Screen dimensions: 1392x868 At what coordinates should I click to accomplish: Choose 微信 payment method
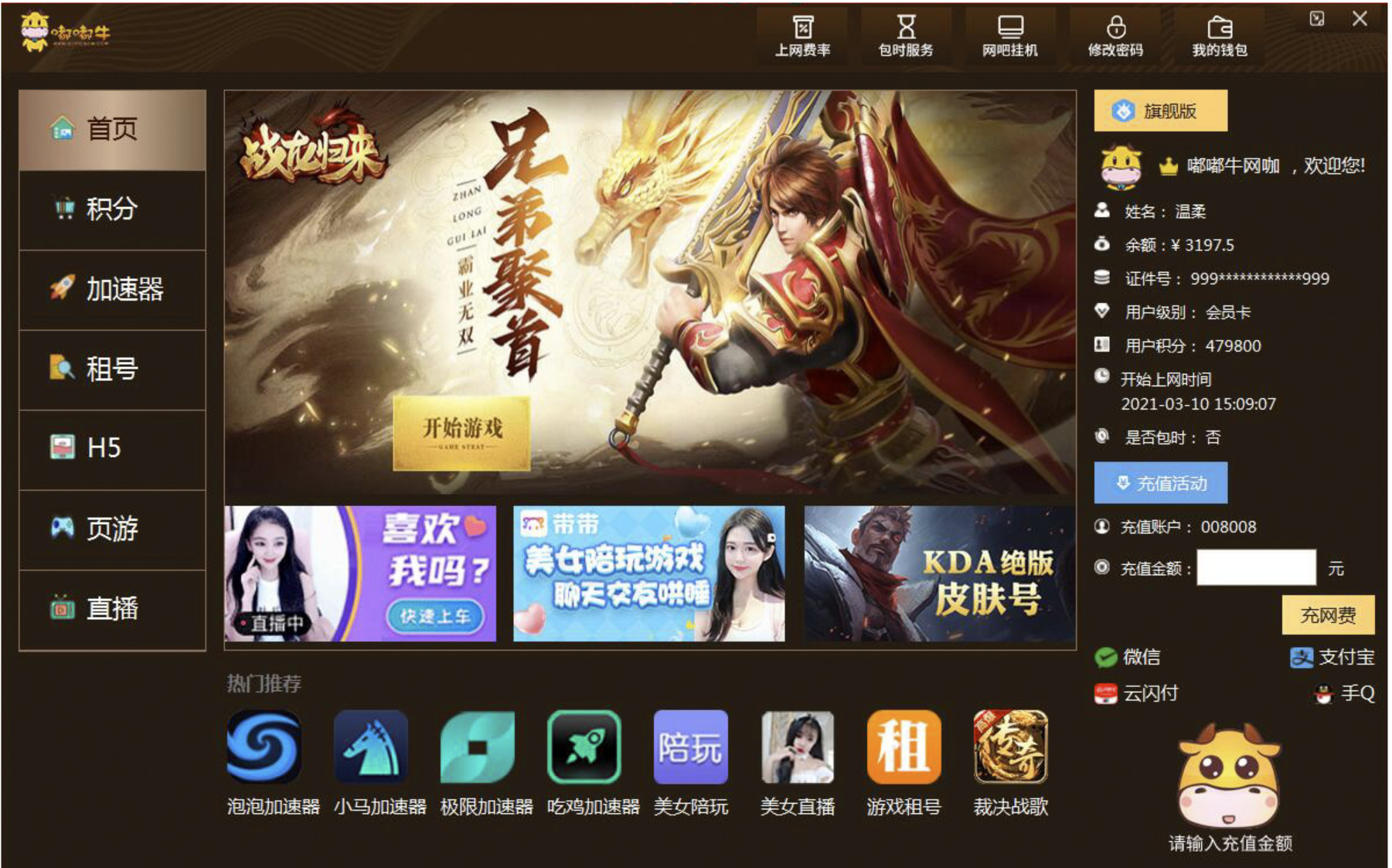[x=1128, y=657]
